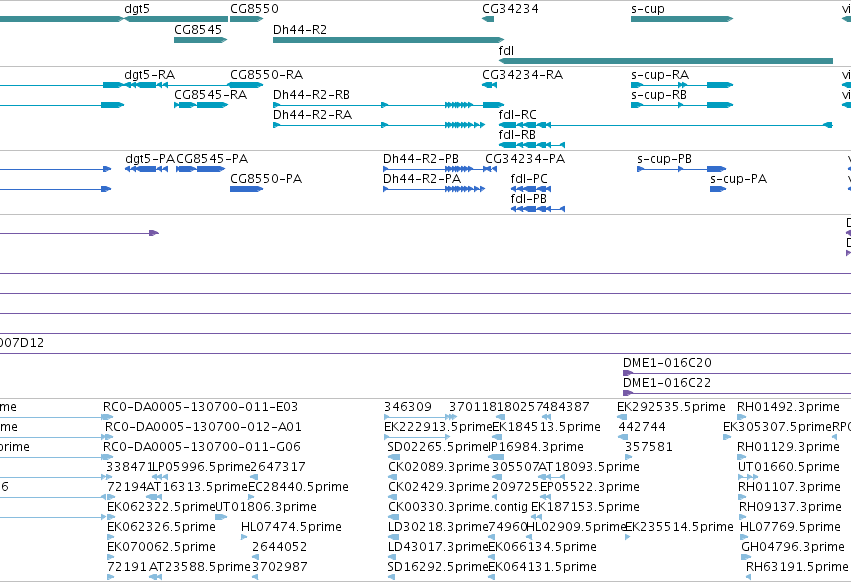851x582 pixels.
Task: Select EST entry 442744
Action: (642, 427)
